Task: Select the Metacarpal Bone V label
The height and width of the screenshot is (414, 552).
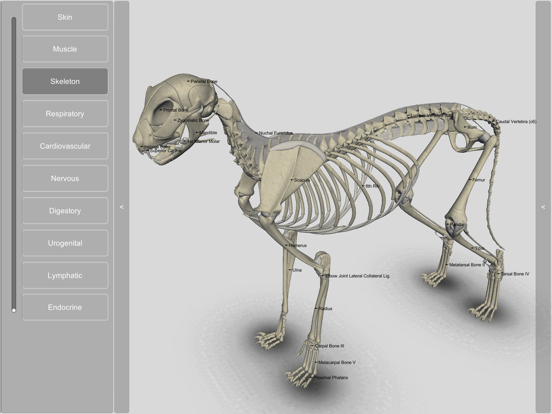Action: coord(337,362)
